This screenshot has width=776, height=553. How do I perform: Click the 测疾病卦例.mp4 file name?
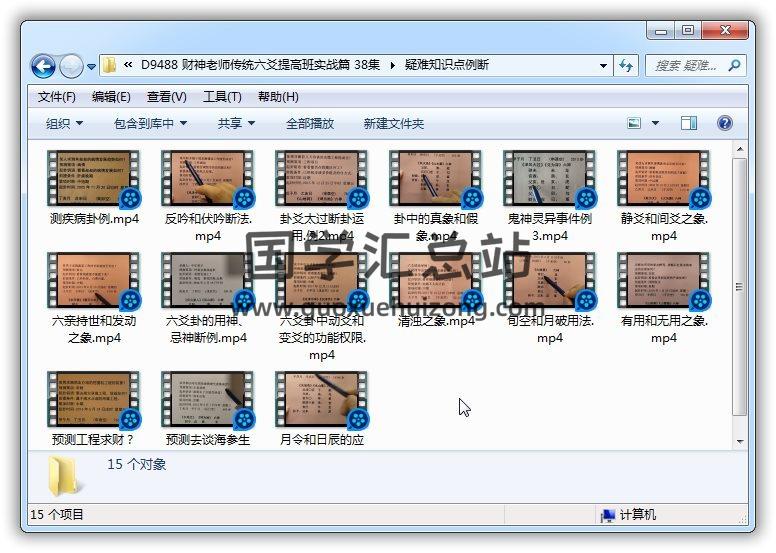(94, 219)
